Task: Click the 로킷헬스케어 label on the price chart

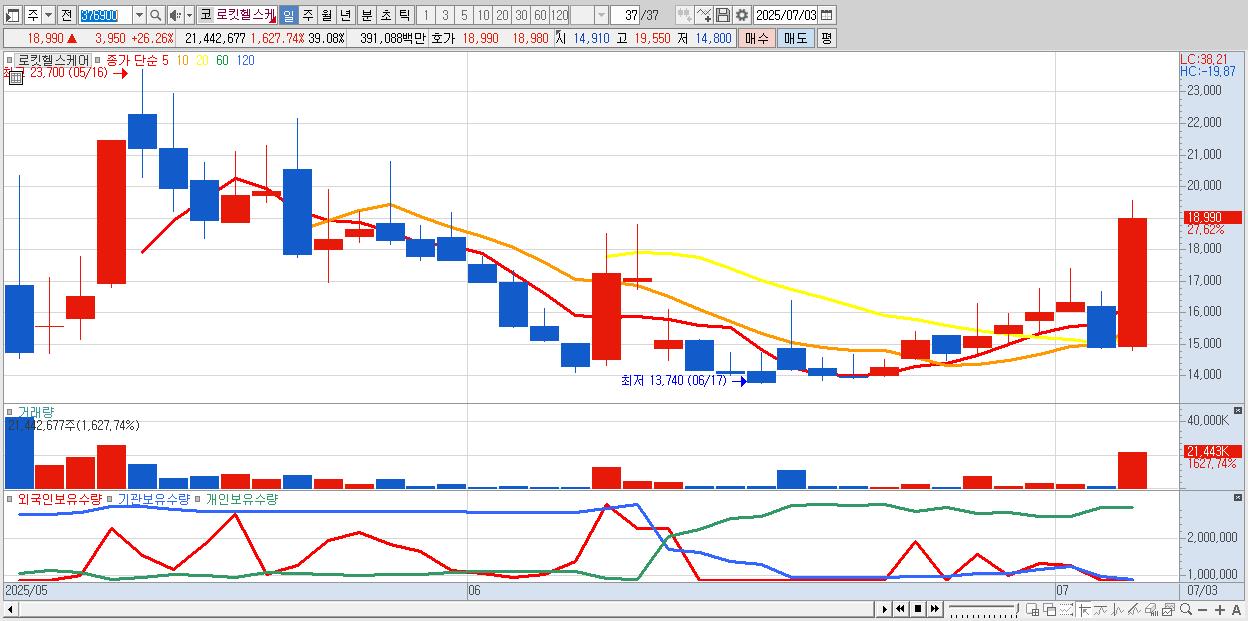Action: 53,60
